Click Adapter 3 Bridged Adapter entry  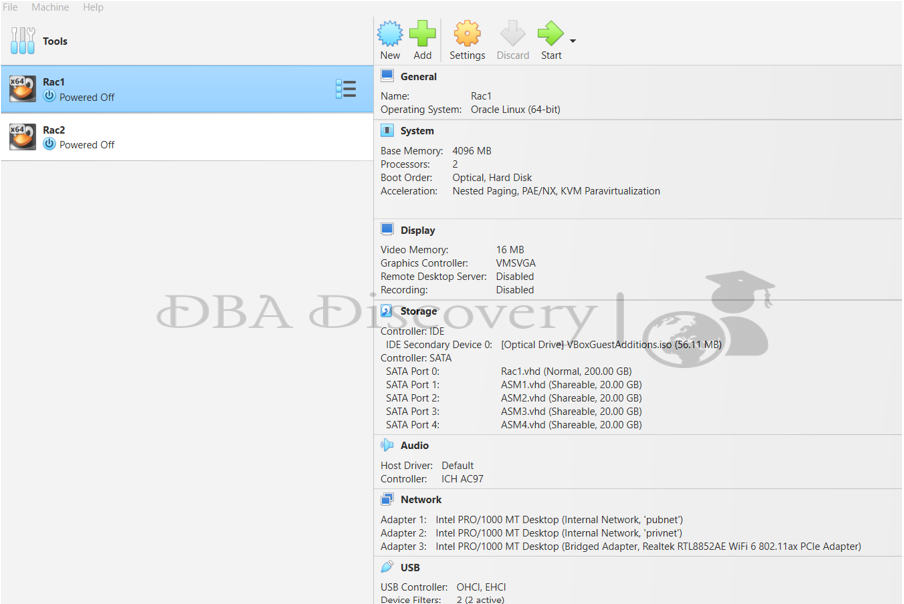[x=648, y=546]
